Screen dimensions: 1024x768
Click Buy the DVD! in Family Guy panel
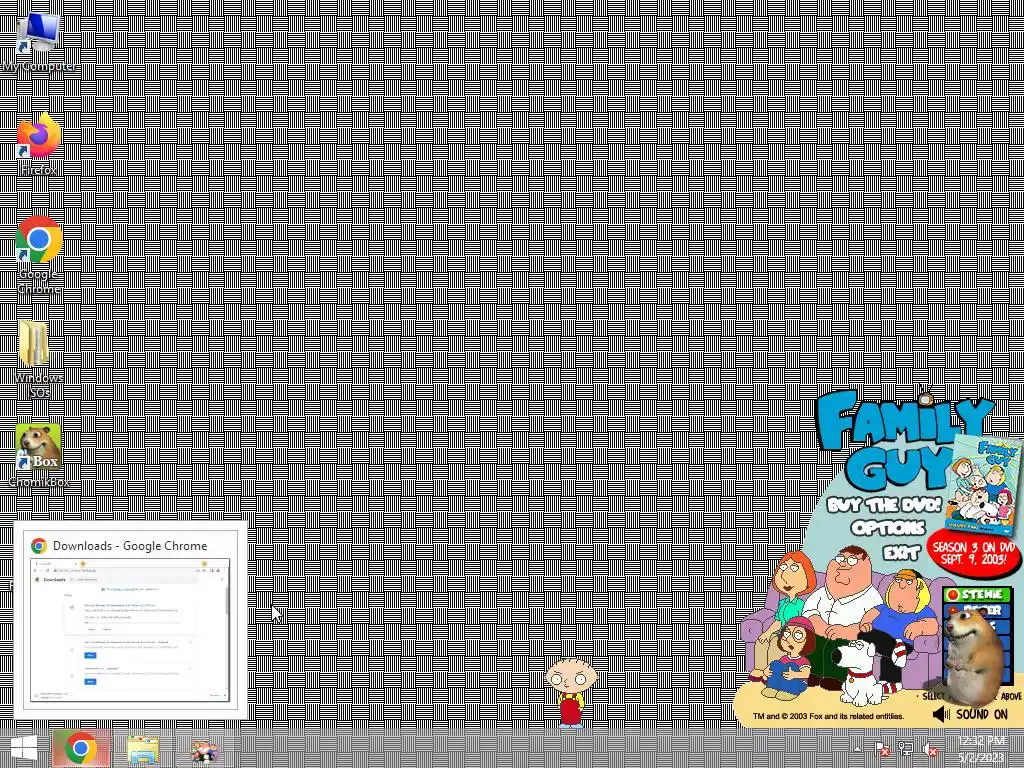pos(884,505)
